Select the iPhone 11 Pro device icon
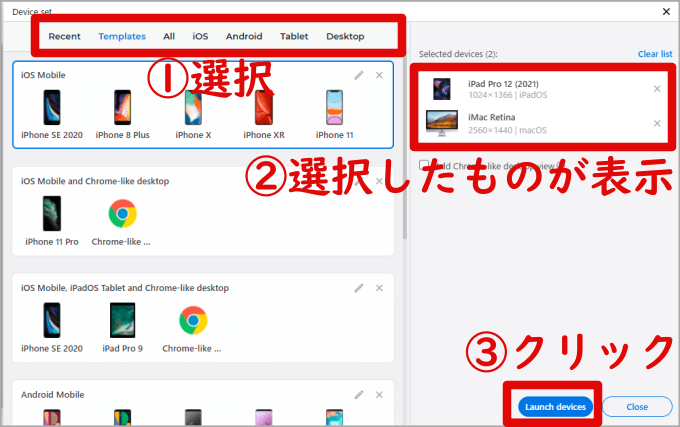 pyautogui.click(x=52, y=213)
